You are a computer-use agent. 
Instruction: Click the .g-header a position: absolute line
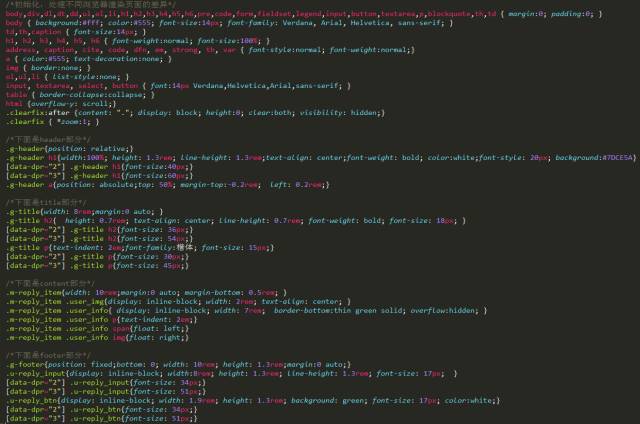(167, 184)
